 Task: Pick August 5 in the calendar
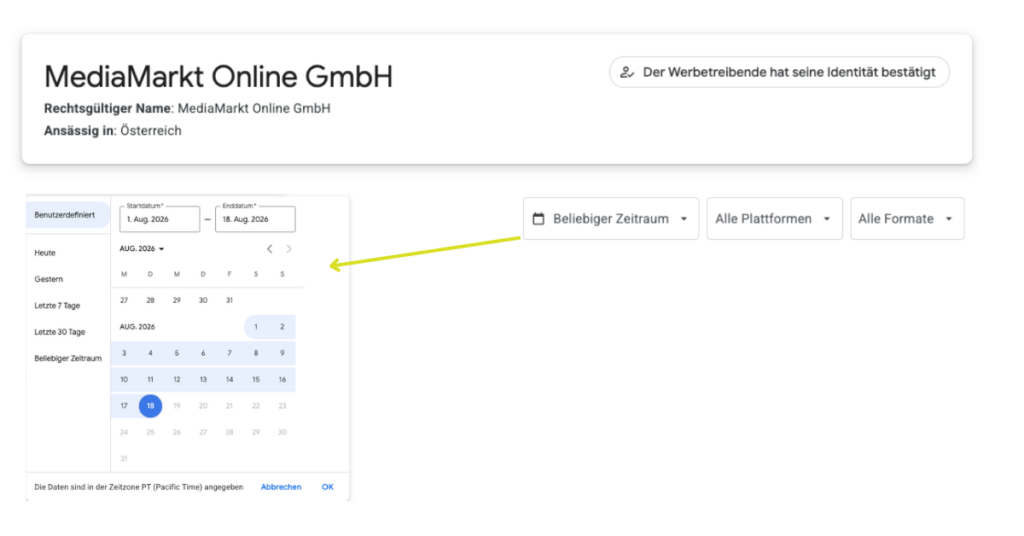coord(176,353)
